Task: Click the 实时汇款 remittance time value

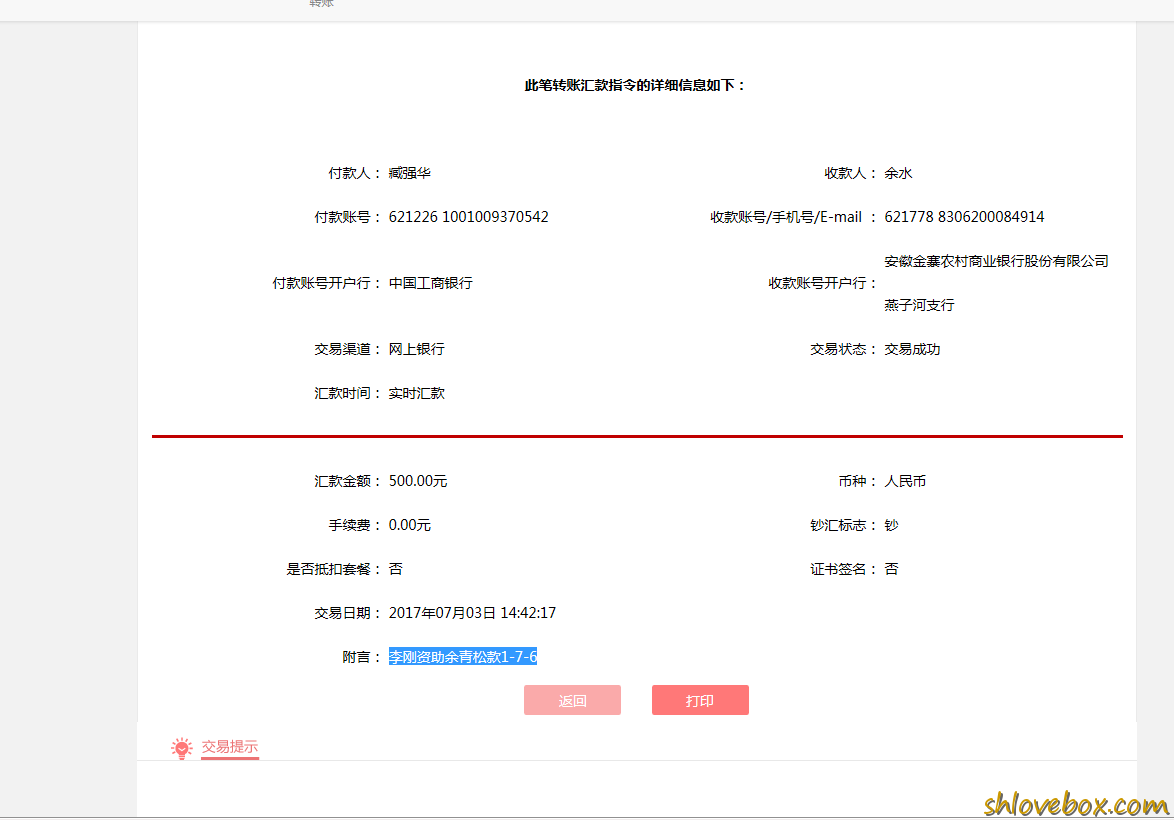Action: click(x=416, y=393)
